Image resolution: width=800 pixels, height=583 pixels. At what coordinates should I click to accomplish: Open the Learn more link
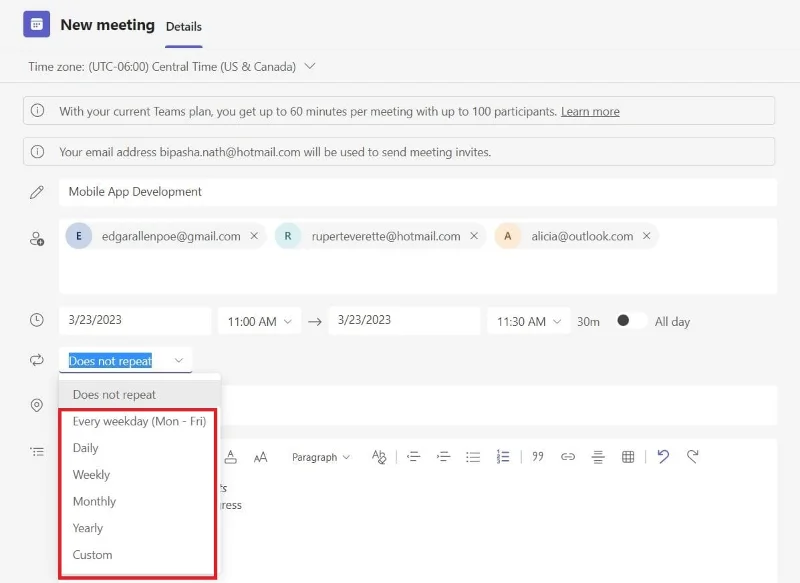[x=590, y=111]
